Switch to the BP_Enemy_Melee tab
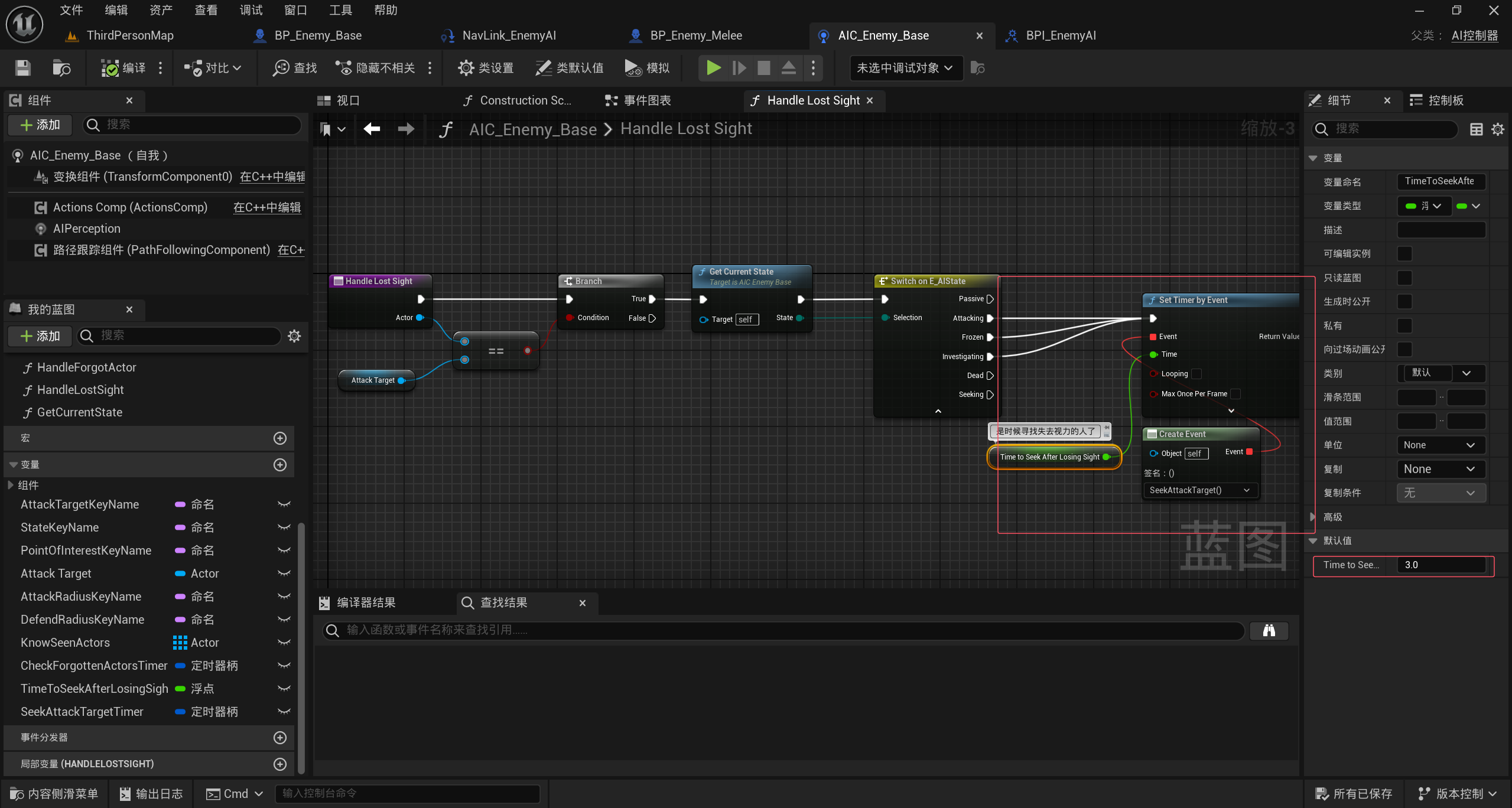The height and width of the screenshot is (808, 1512). (x=695, y=35)
